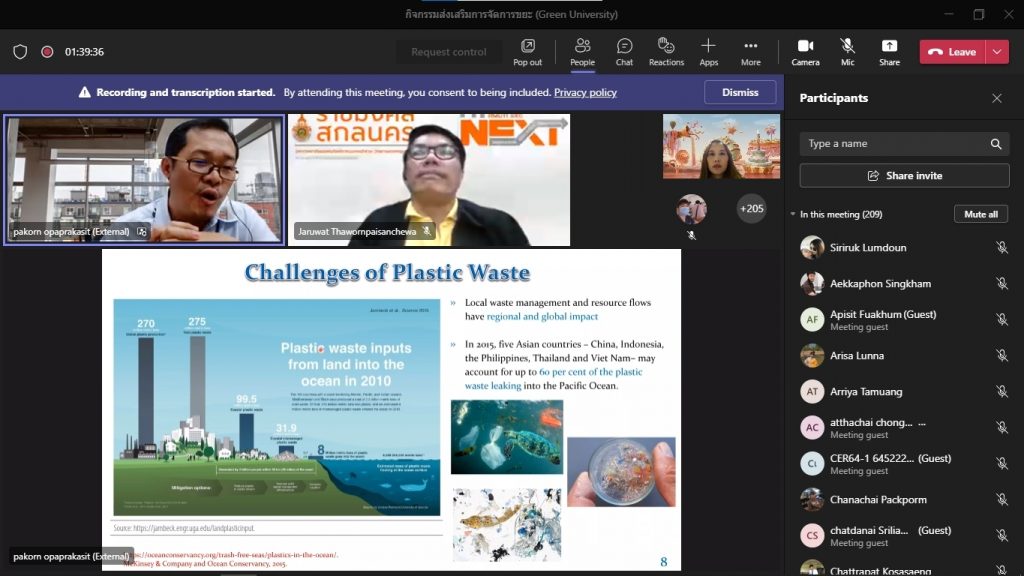
Task: Toggle the People participants panel
Action: pyautogui.click(x=582, y=52)
